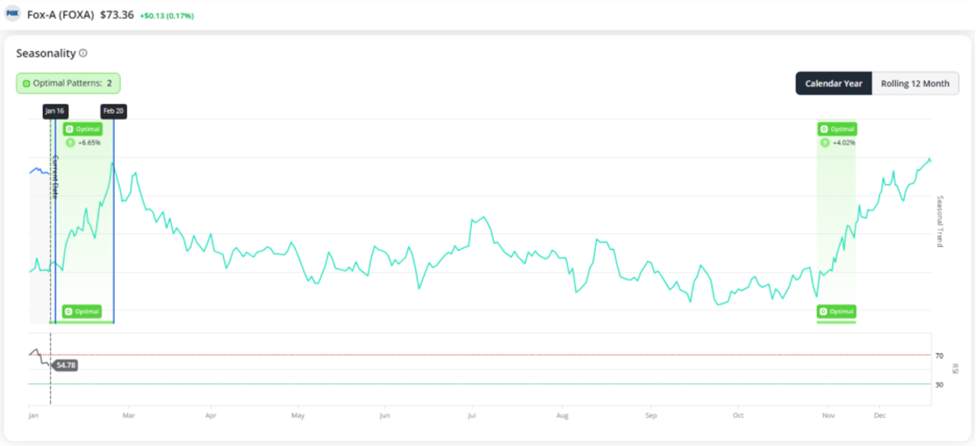This screenshot has width=975, height=447.
Task: Click the green November optimal pattern zone
Action: click(x=836, y=220)
